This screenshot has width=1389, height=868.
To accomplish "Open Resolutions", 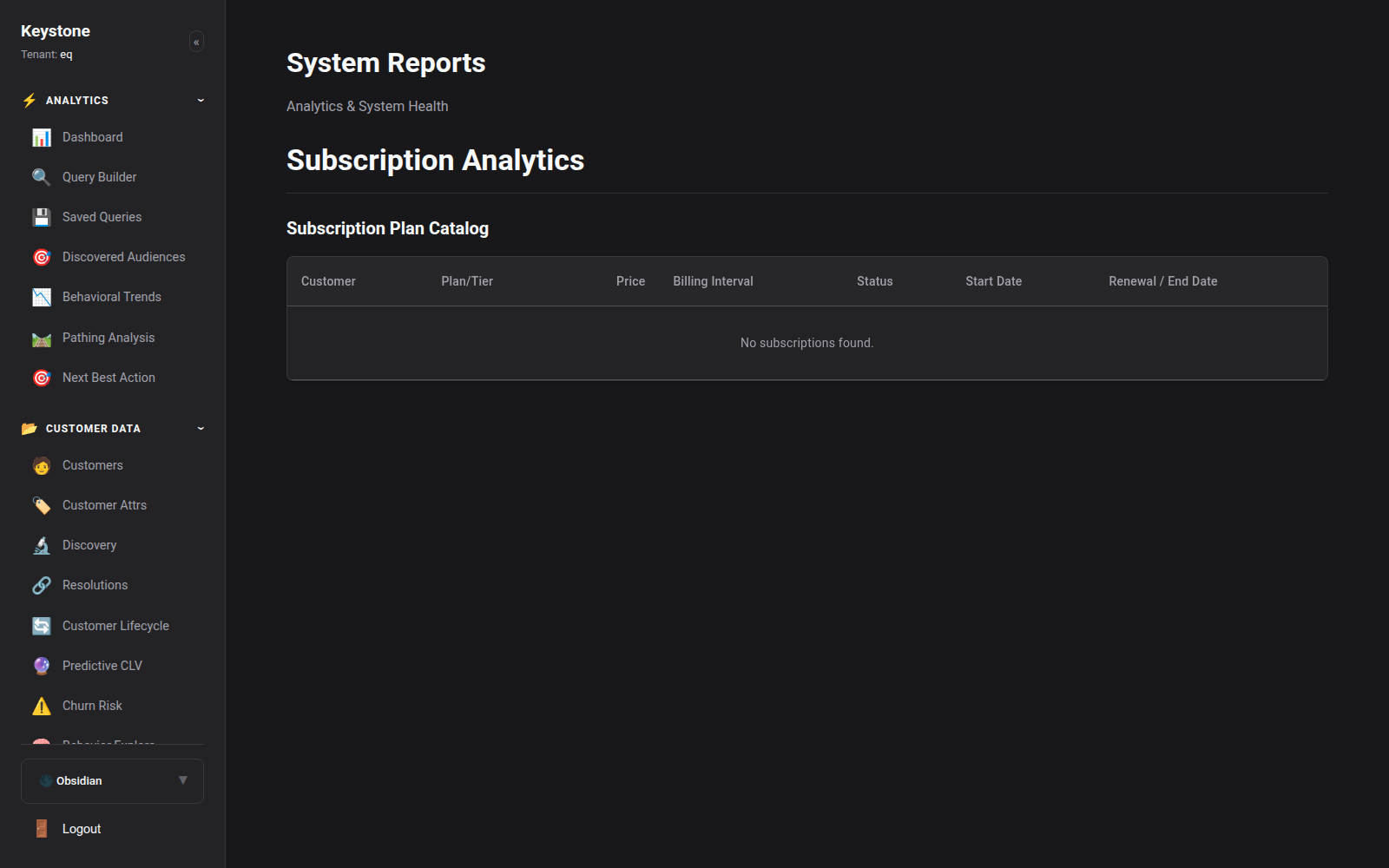I will click(95, 585).
